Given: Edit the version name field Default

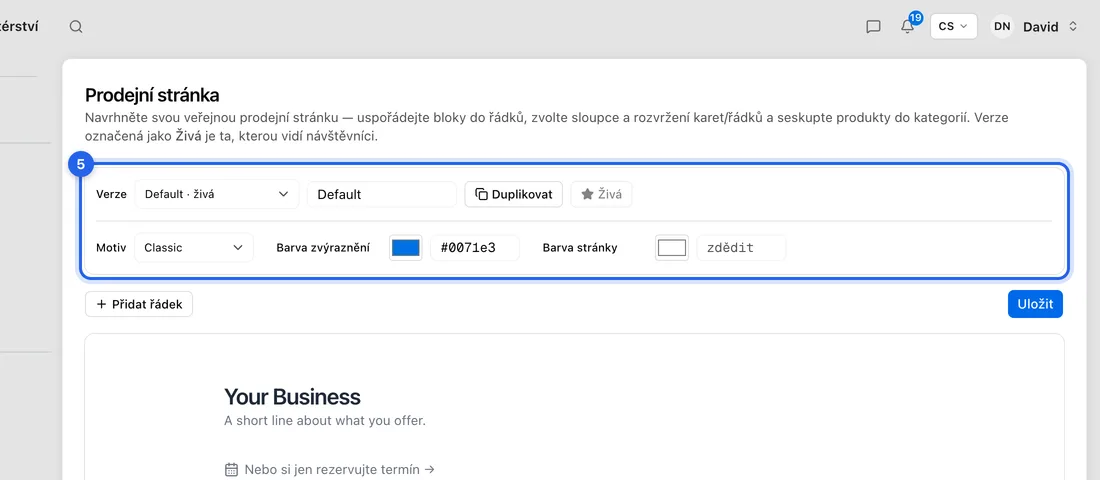Looking at the screenshot, I should click(x=382, y=194).
